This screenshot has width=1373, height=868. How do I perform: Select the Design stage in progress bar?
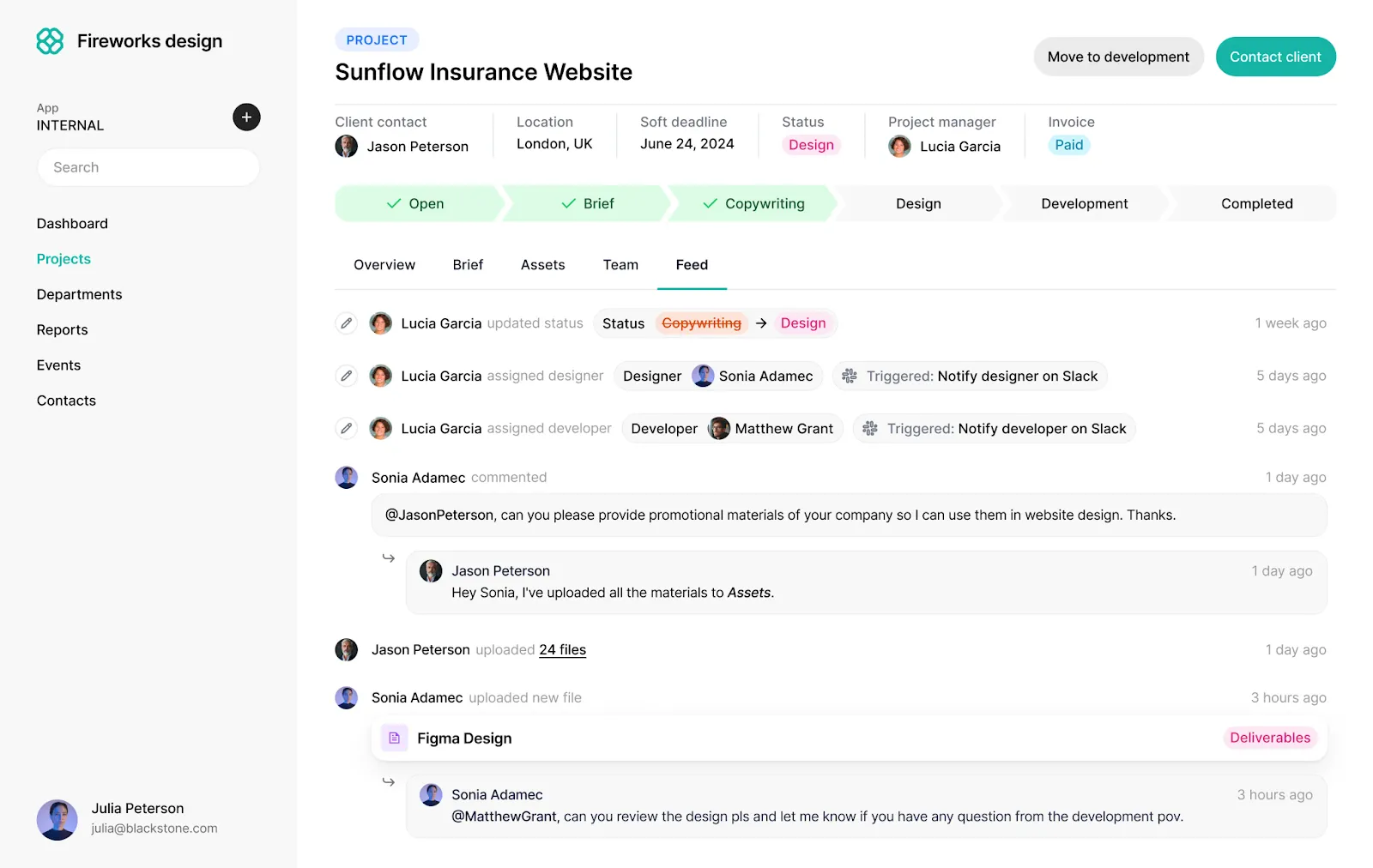click(919, 203)
